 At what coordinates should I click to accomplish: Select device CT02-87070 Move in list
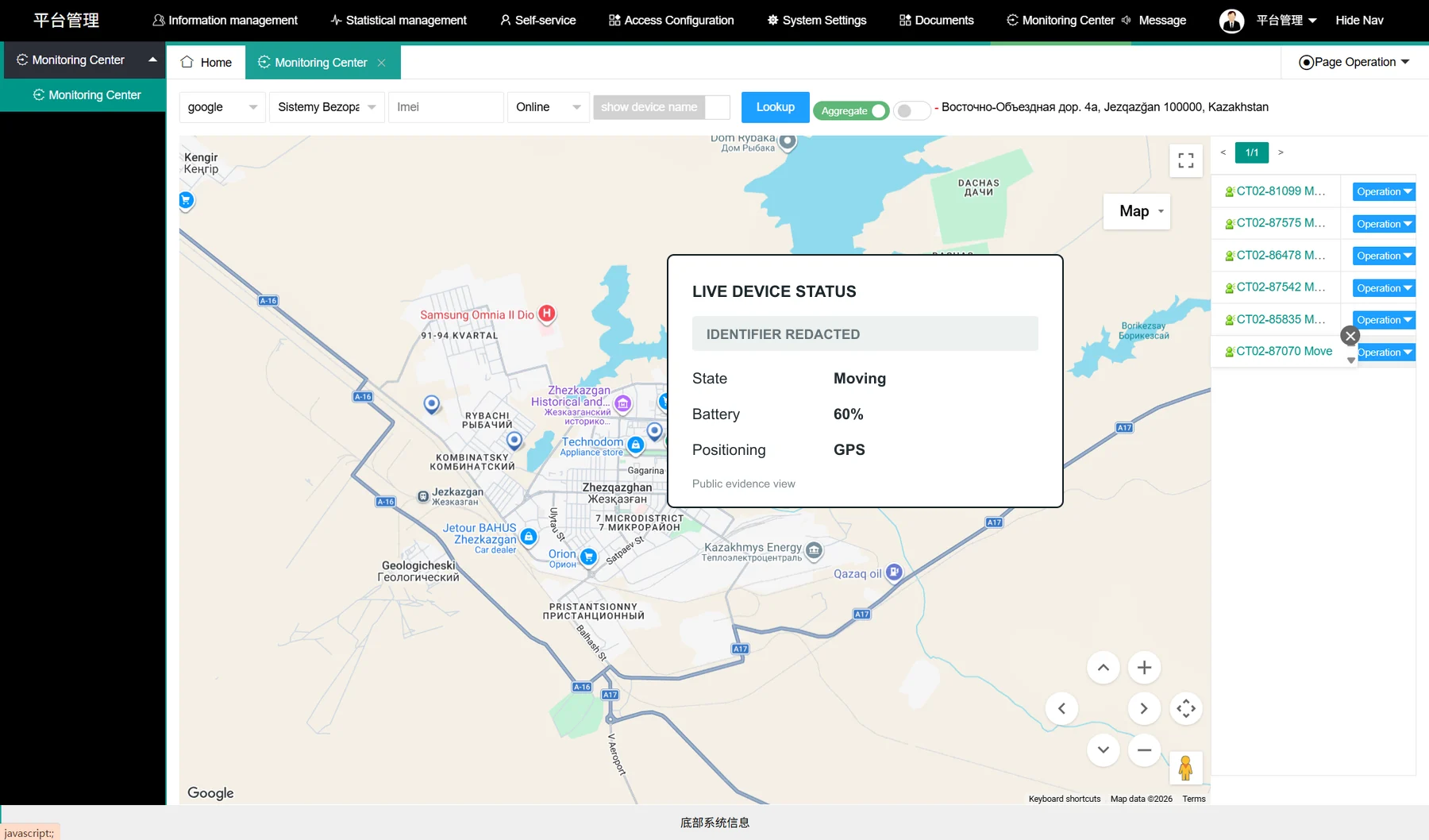tap(1279, 352)
